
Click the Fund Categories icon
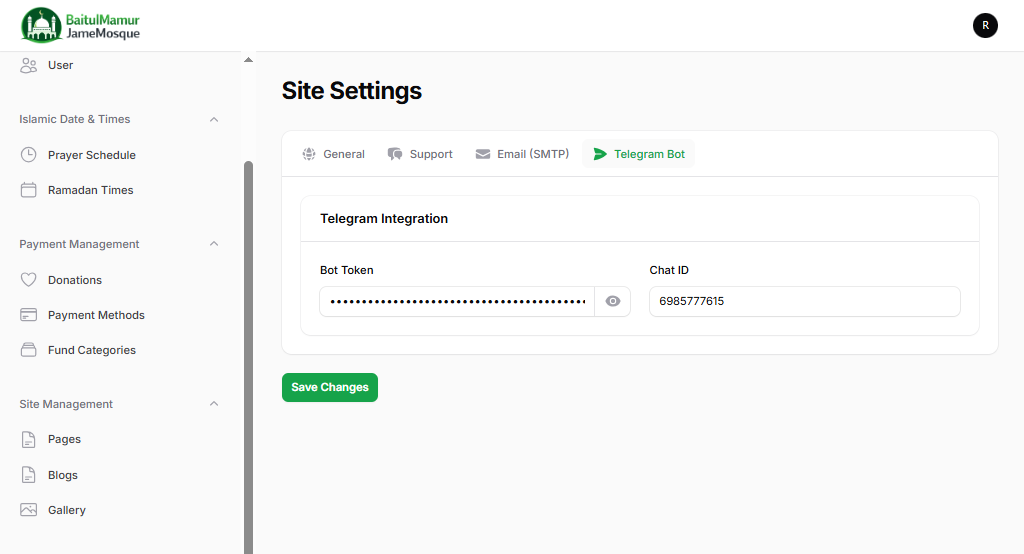(29, 350)
